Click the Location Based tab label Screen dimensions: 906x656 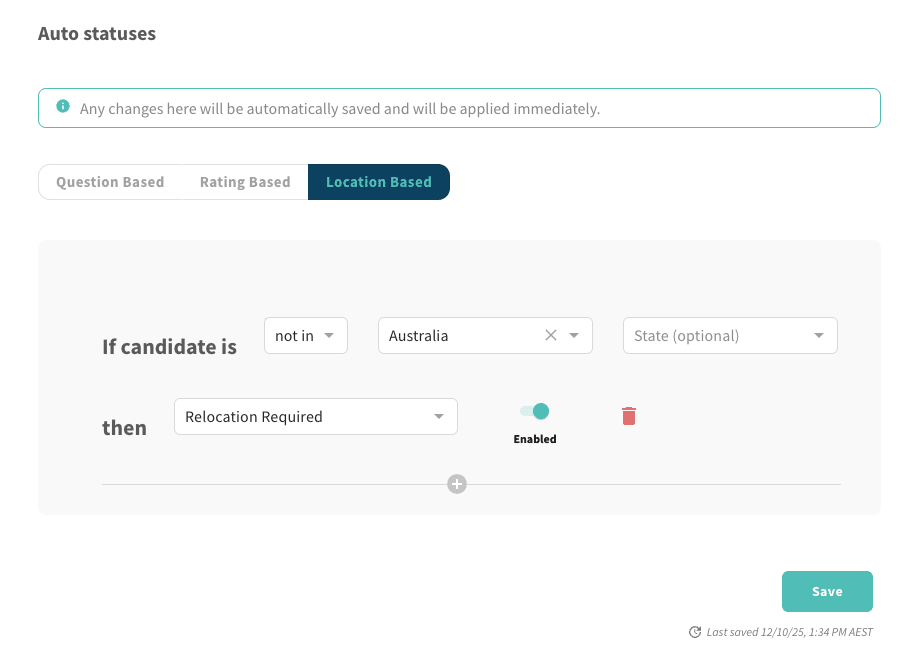point(378,181)
